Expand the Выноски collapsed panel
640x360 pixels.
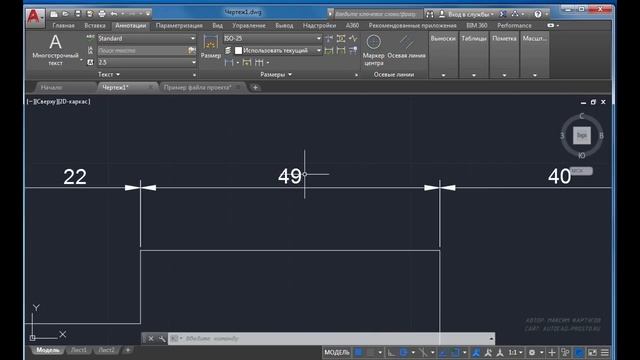click(x=443, y=56)
